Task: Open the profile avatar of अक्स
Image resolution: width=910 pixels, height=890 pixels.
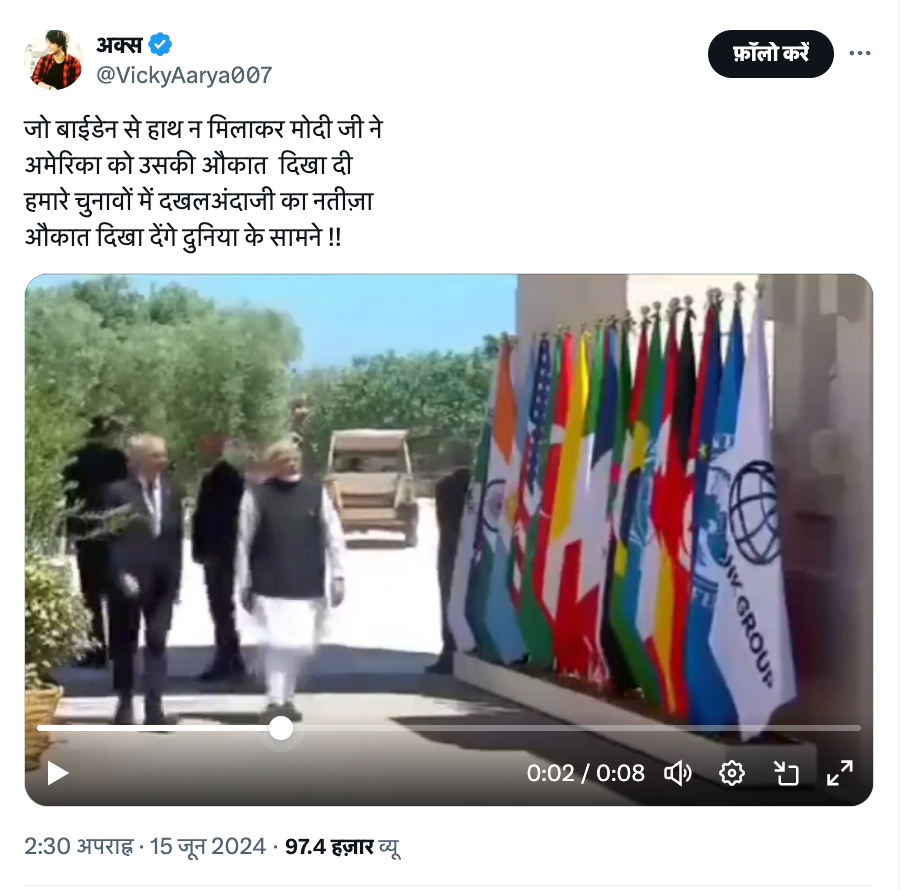Action: [x=53, y=60]
